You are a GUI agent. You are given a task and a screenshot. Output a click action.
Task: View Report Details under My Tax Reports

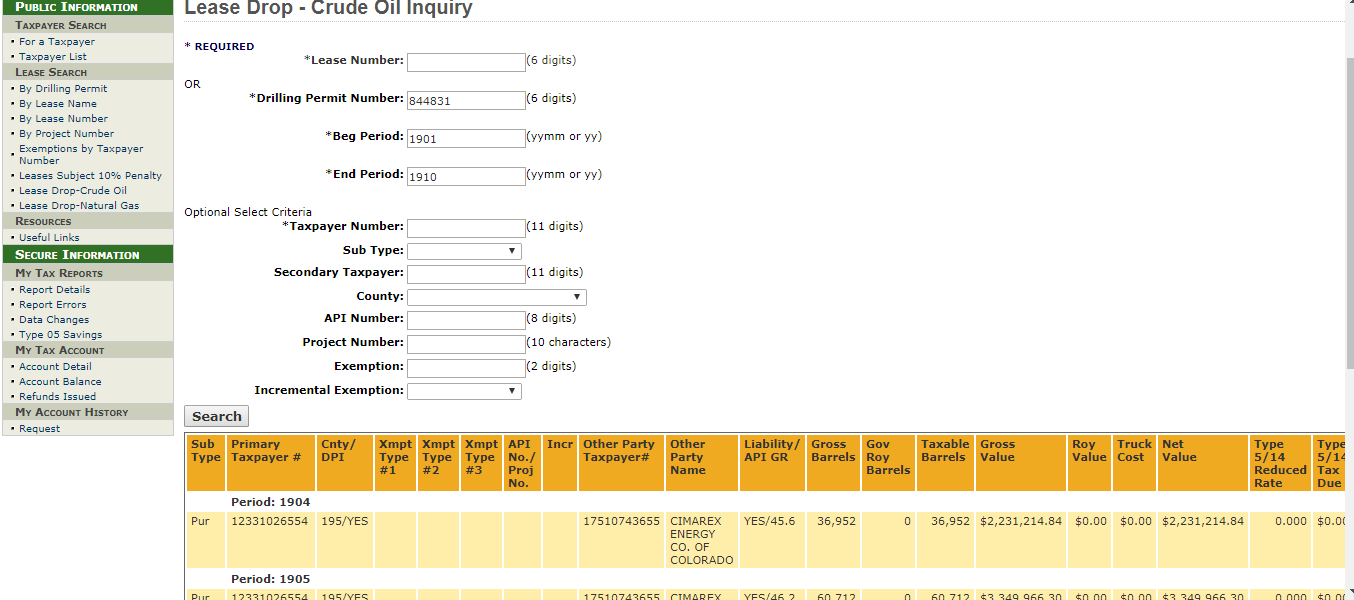click(x=55, y=290)
